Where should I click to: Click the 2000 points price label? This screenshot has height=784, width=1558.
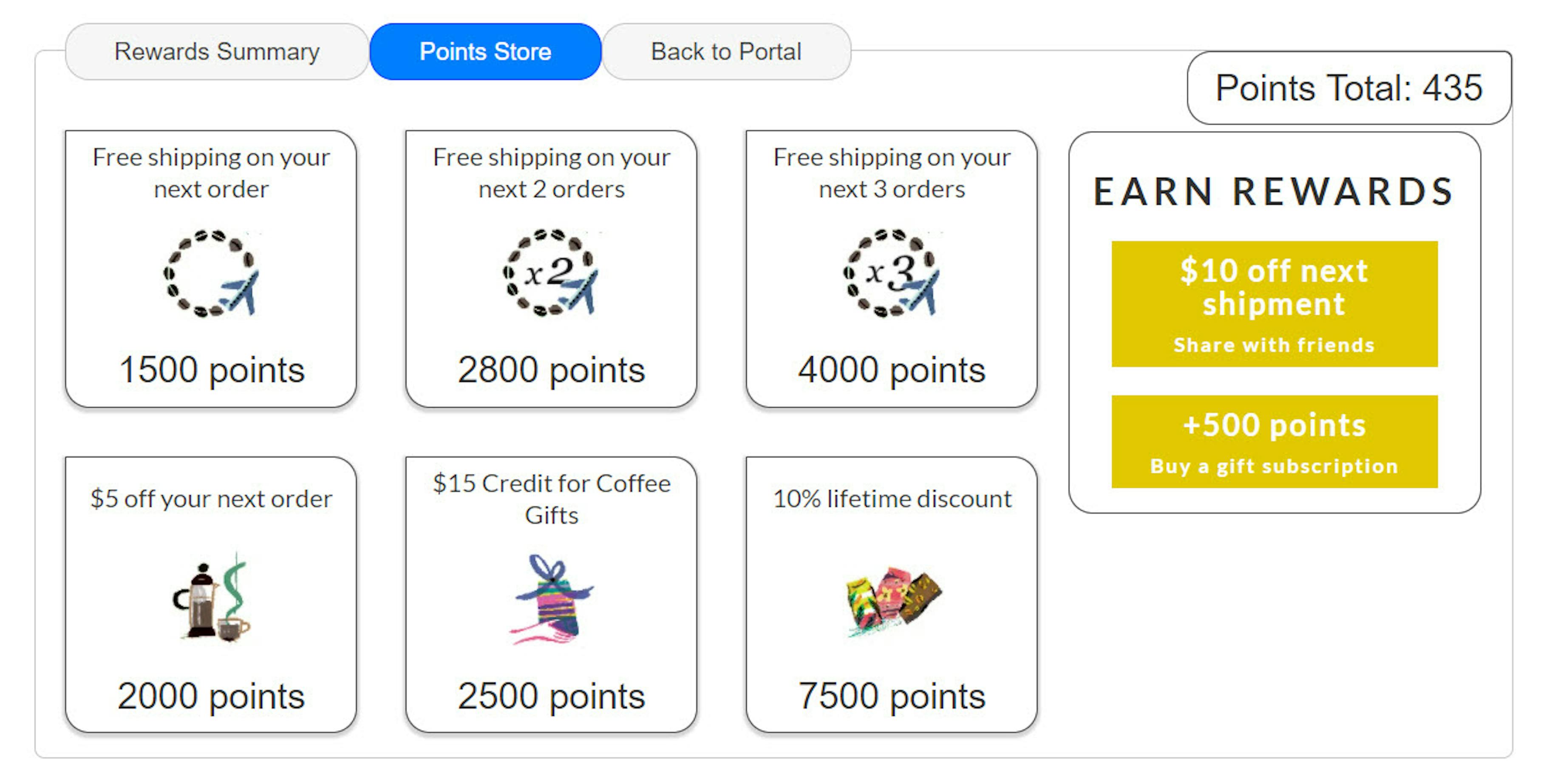click(211, 696)
